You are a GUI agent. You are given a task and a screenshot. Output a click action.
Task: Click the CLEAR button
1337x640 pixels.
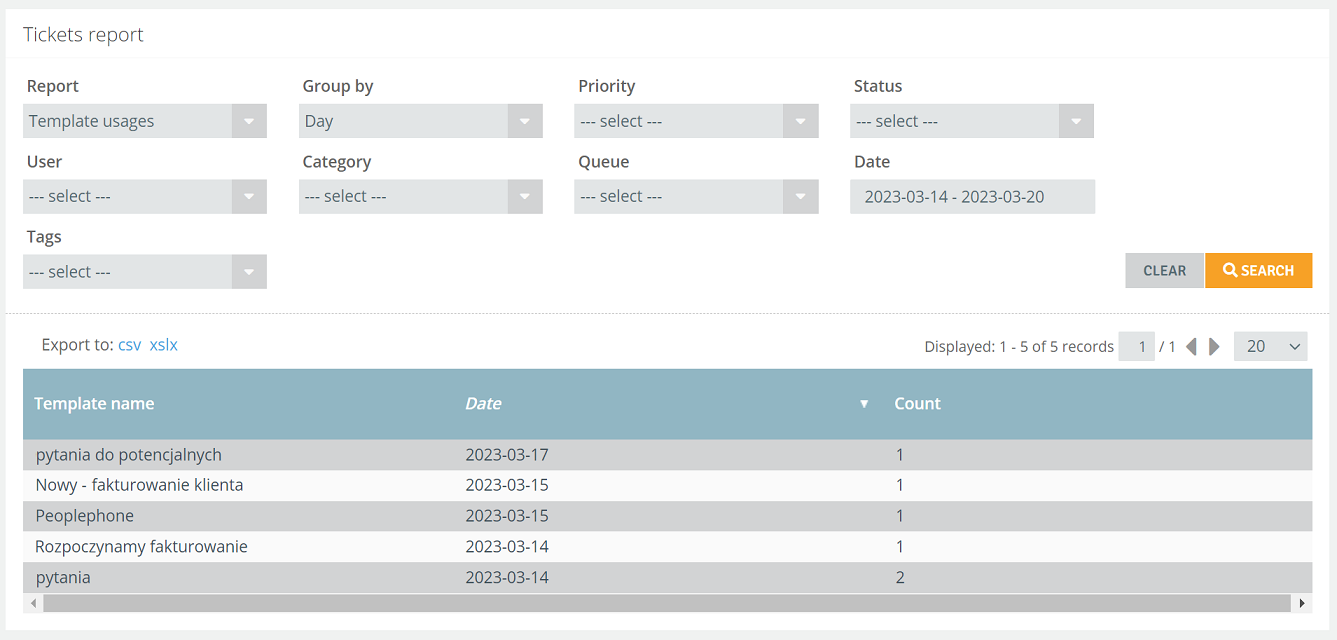point(1165,270)
